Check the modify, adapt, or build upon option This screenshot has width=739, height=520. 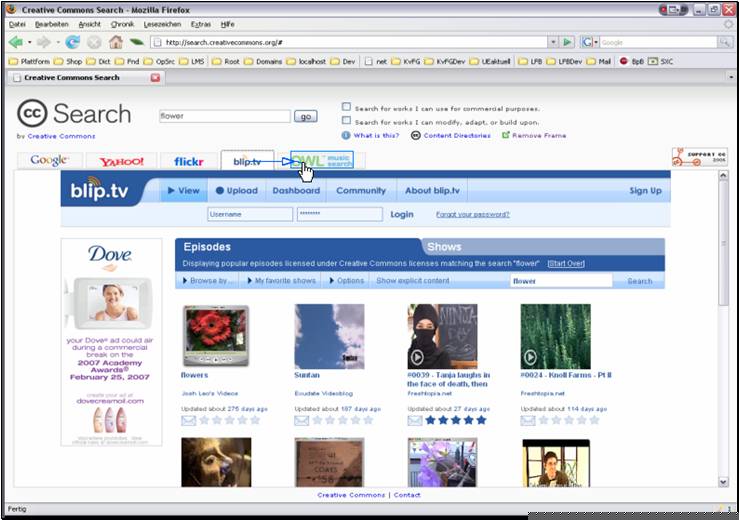click(x=346, y=120)
